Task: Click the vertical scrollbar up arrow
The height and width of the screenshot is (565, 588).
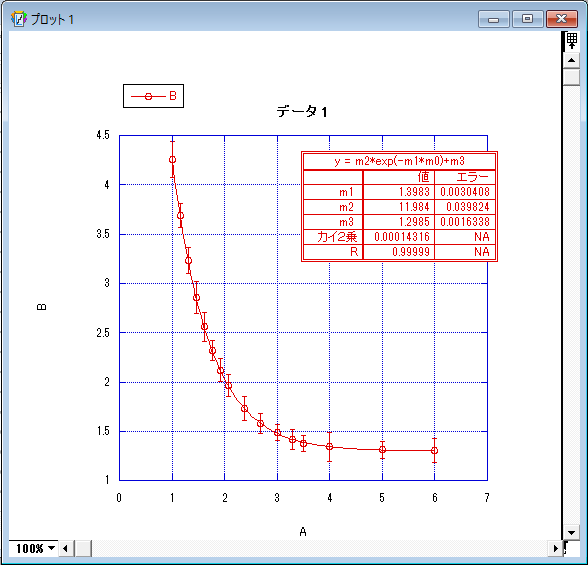Action: (571, 60)
